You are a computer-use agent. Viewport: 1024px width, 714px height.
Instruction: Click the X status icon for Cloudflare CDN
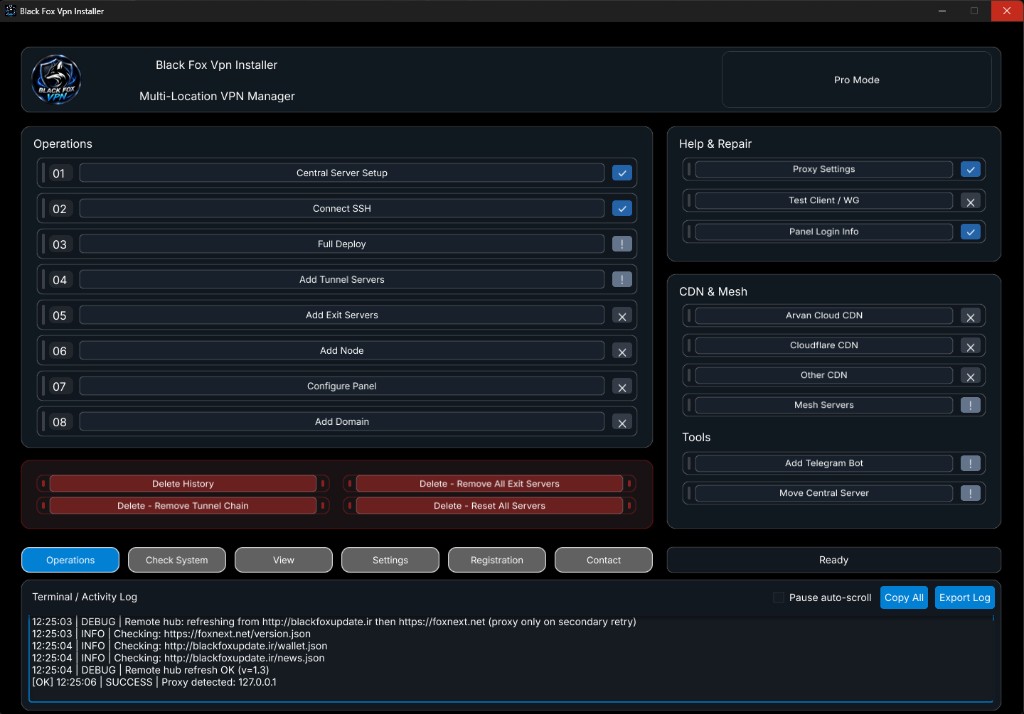coord(970,346)
